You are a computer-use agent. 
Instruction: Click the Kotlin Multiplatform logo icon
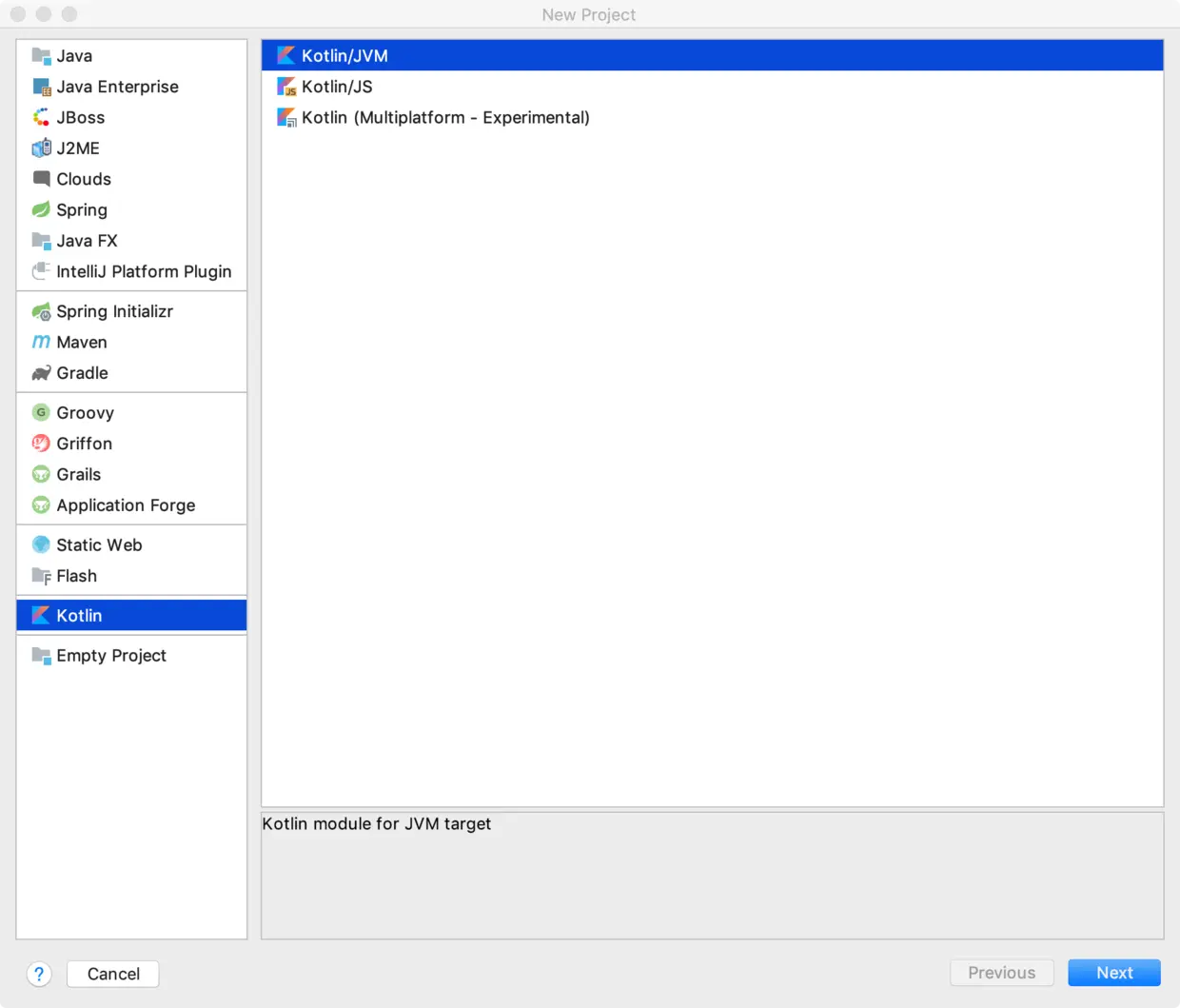point(285,117)
